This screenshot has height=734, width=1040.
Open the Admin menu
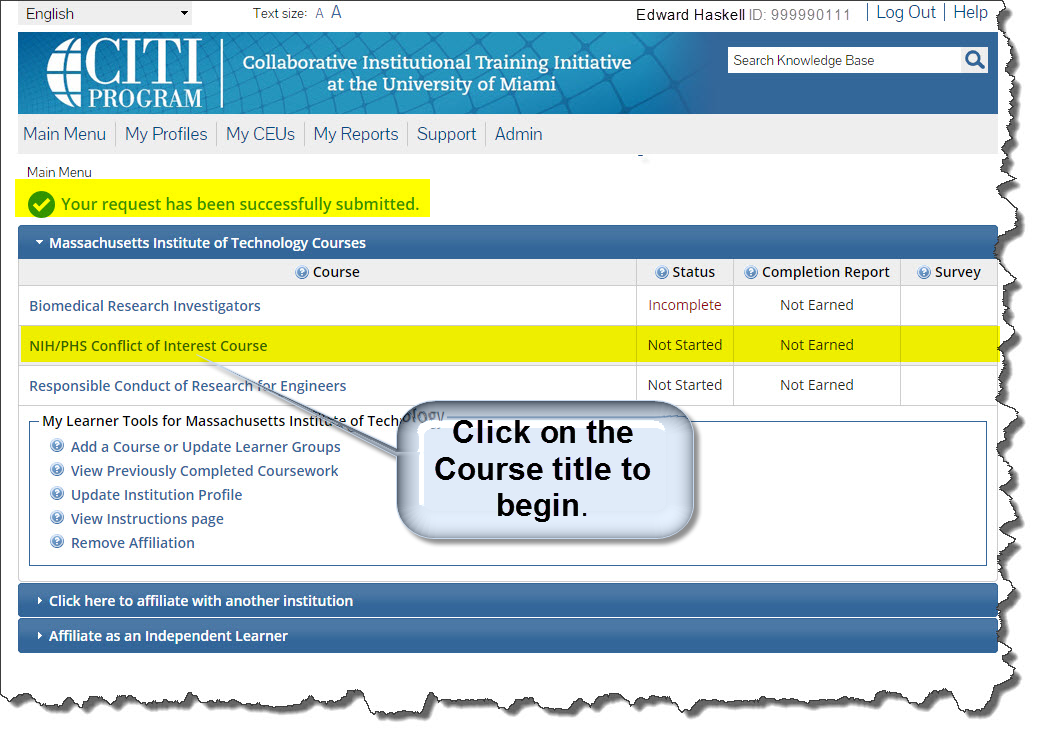pyautogui.click(x=519, y=134)
